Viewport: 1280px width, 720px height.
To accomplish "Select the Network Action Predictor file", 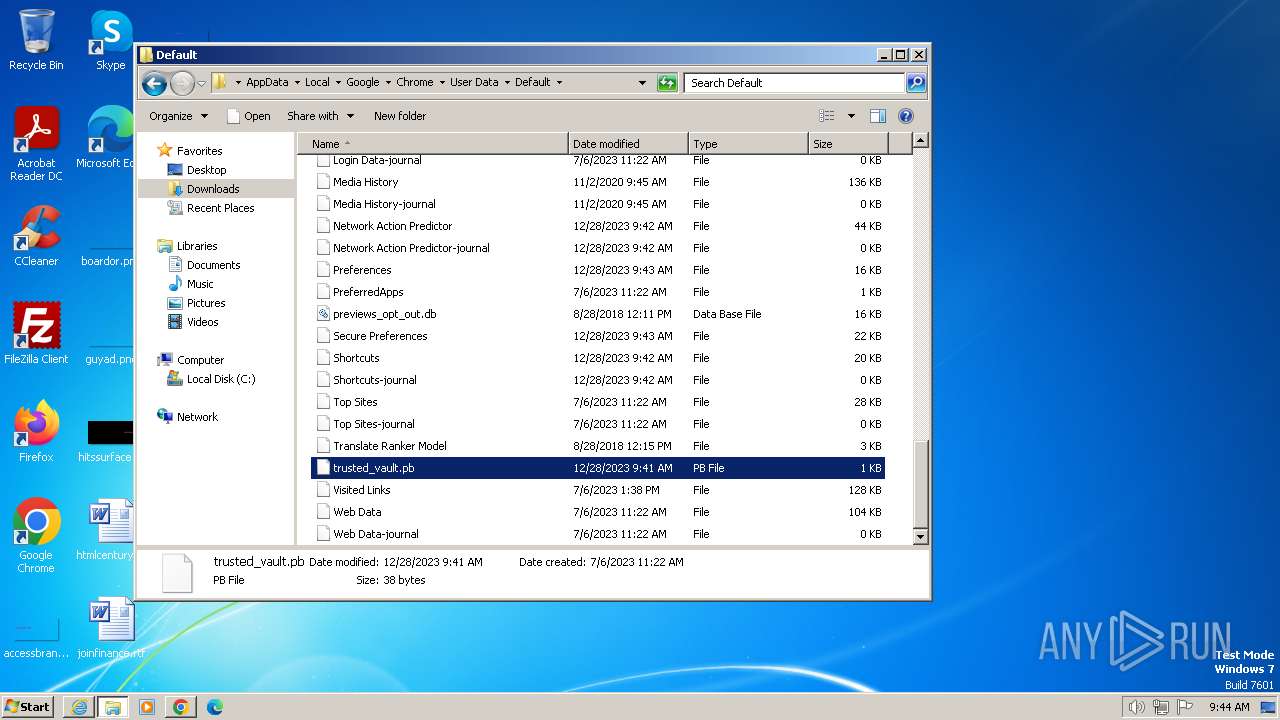I will pyautogui.click(x=392, y=226).
